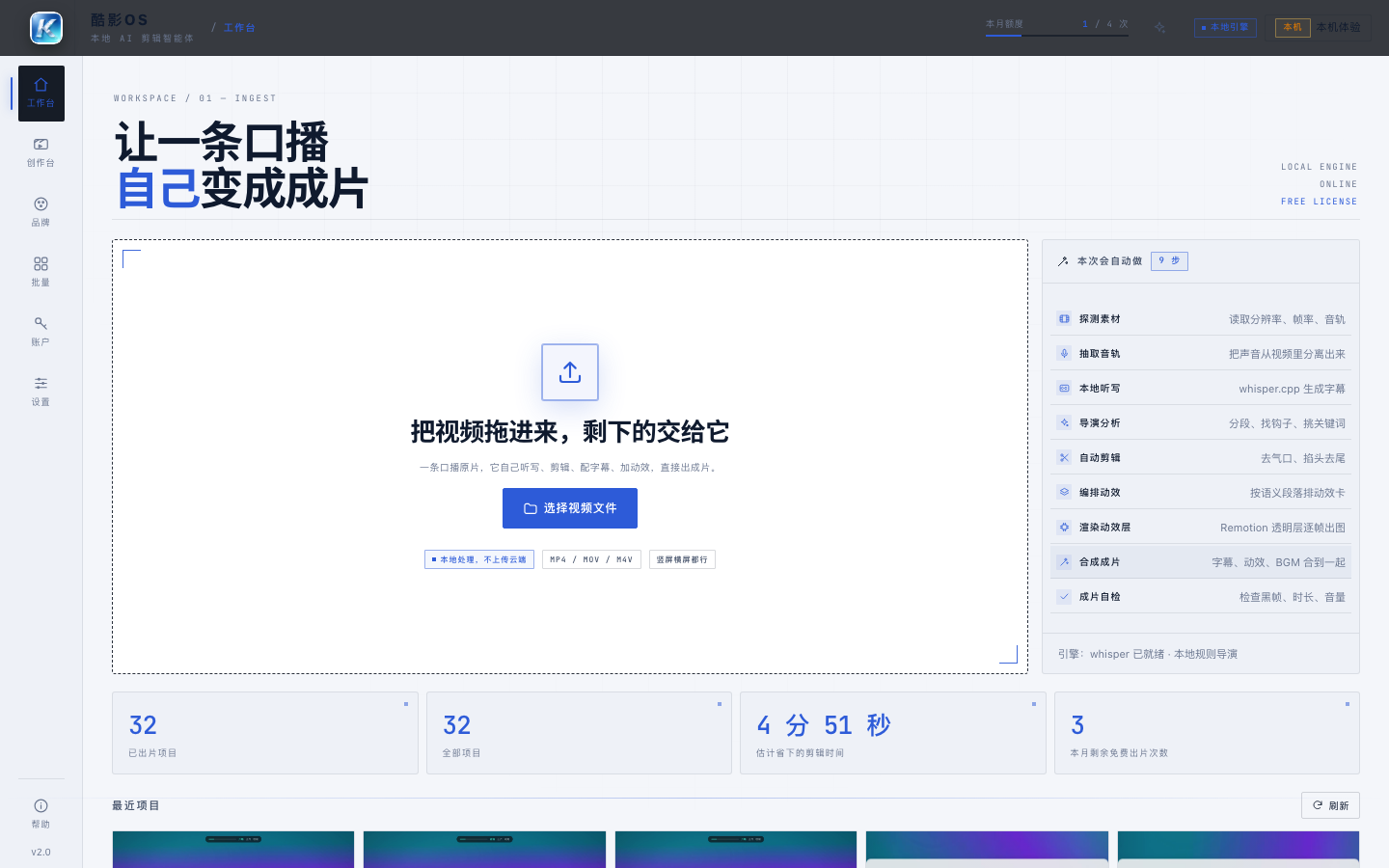Open the 设置 sliders sidebar item
Image resolution: width=1389 pixels, height=868 pixels.
pyautogui.click(x=41, y=392)
